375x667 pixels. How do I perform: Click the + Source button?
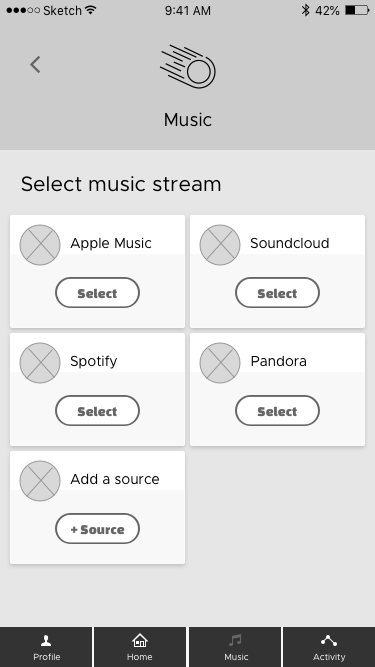click(x=97, y=528)
